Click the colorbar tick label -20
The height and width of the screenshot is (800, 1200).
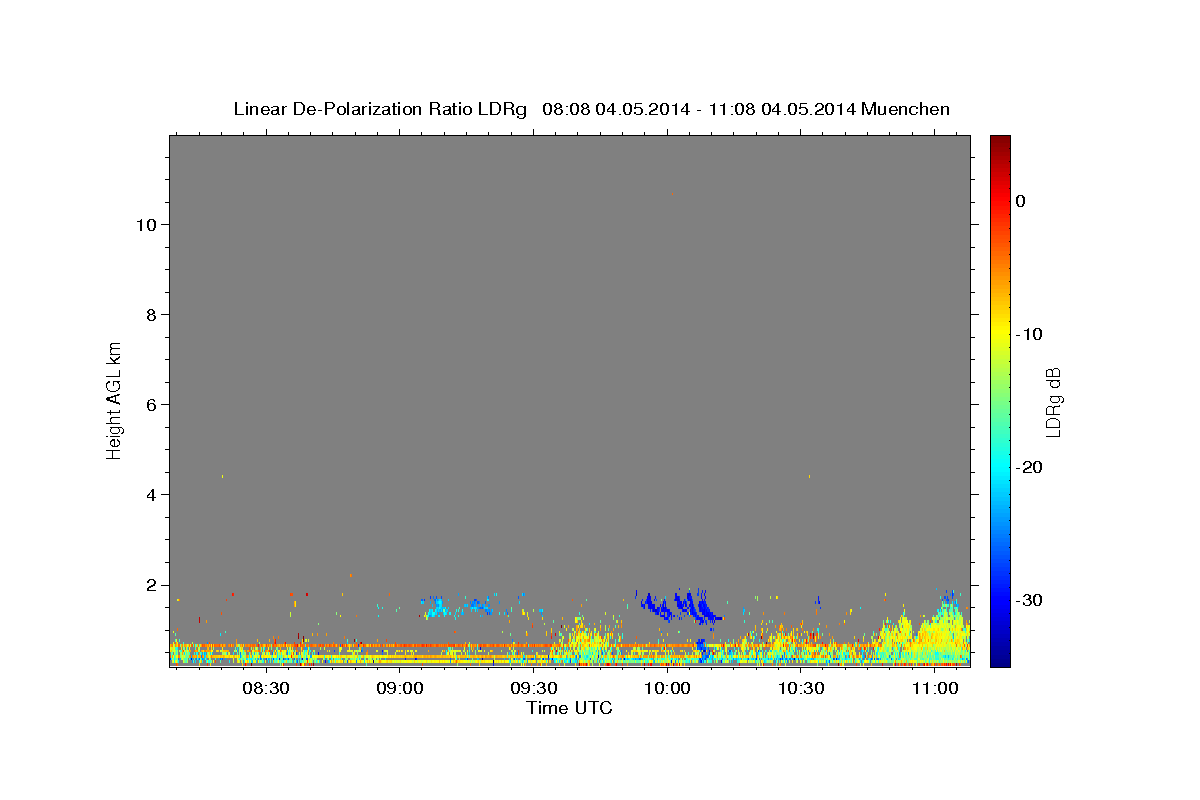1030,467
